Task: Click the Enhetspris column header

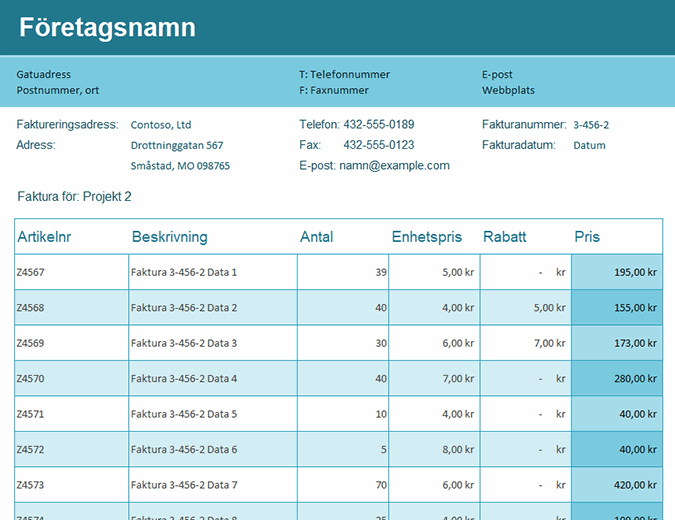Action: [x=427, y=237]
